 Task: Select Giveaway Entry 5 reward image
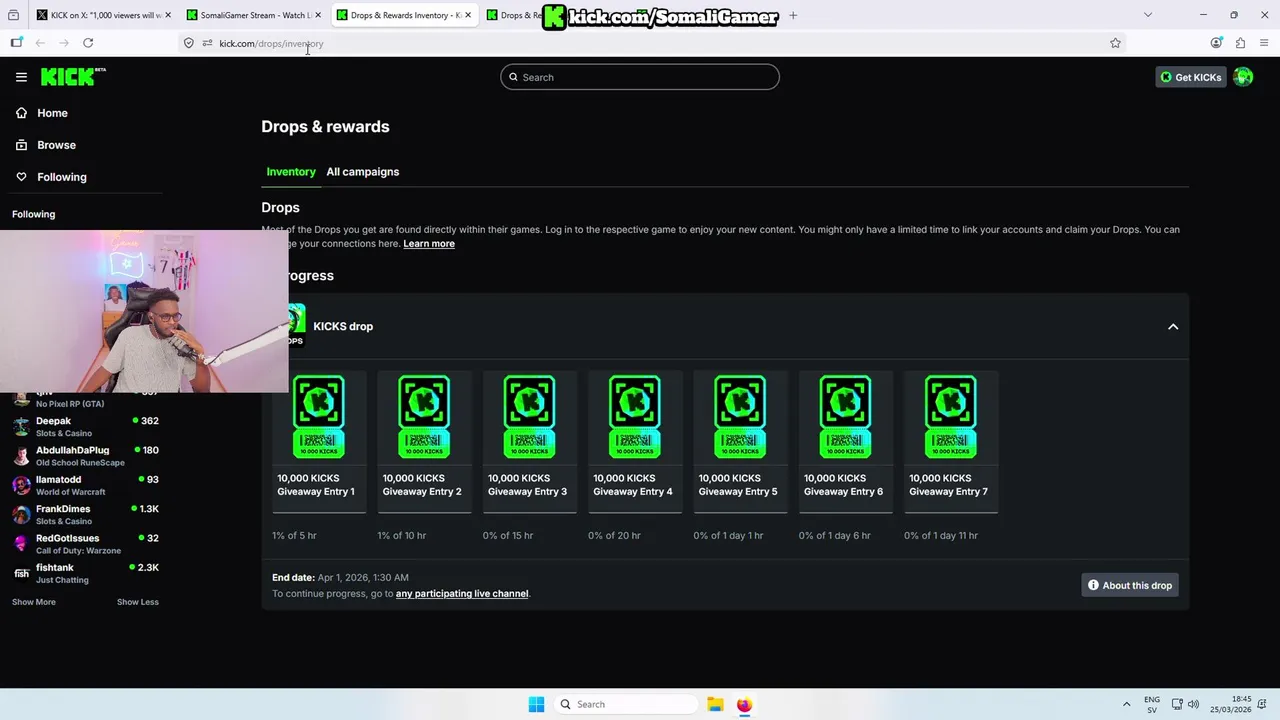tap(740, 417)
